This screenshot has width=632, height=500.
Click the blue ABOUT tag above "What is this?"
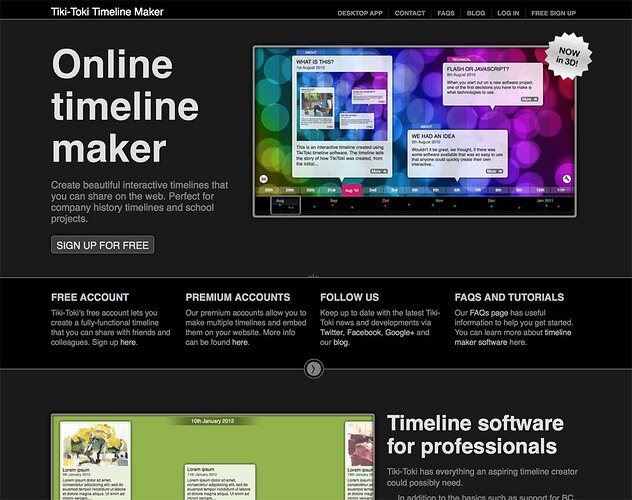coord(310,52)
